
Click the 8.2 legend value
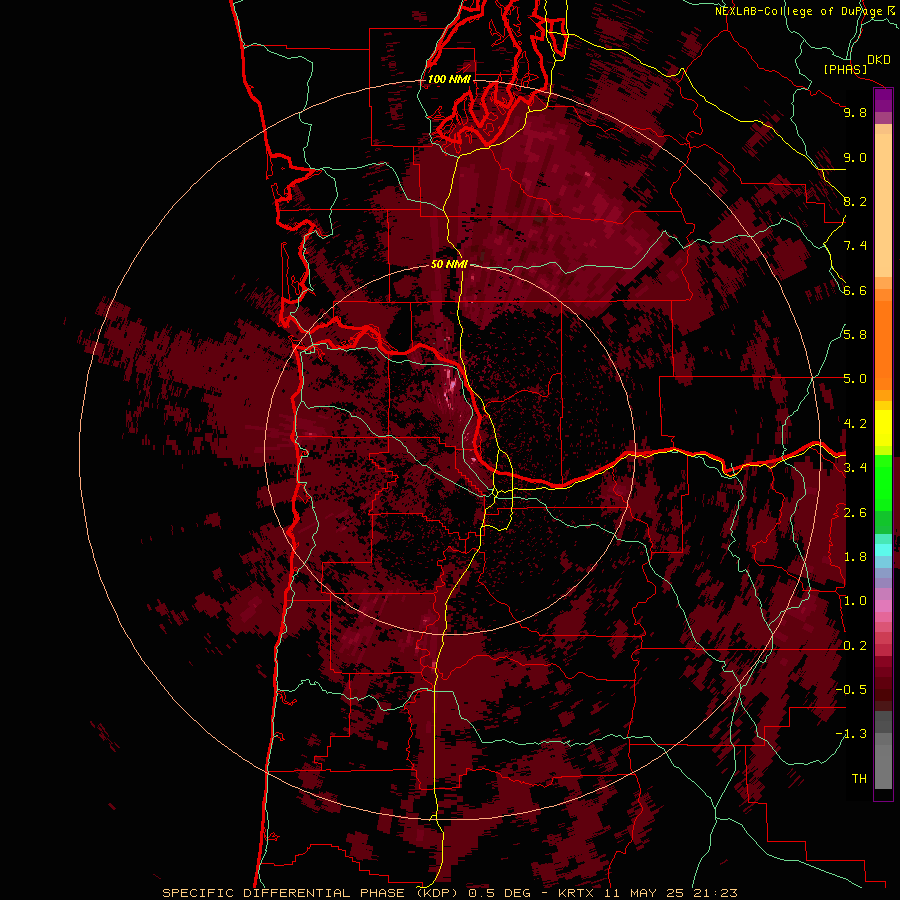(855, 201)
